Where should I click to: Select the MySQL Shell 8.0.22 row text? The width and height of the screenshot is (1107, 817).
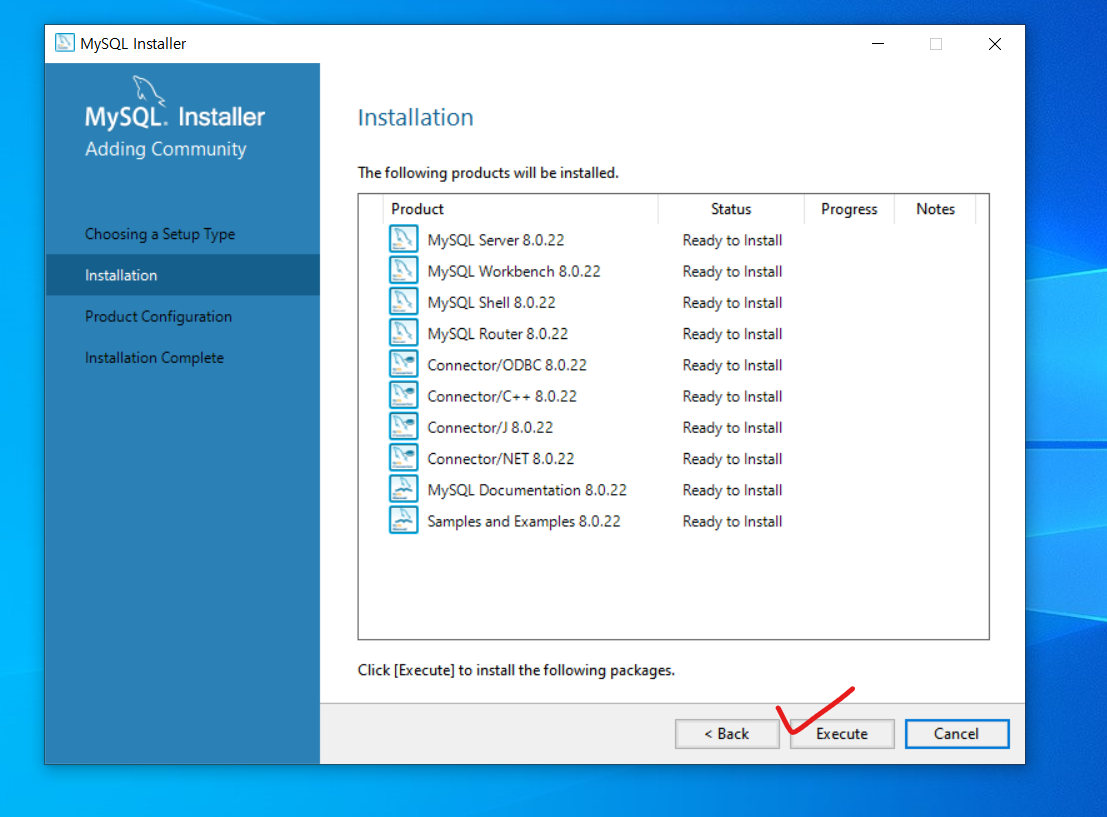[x=491, y=302]
